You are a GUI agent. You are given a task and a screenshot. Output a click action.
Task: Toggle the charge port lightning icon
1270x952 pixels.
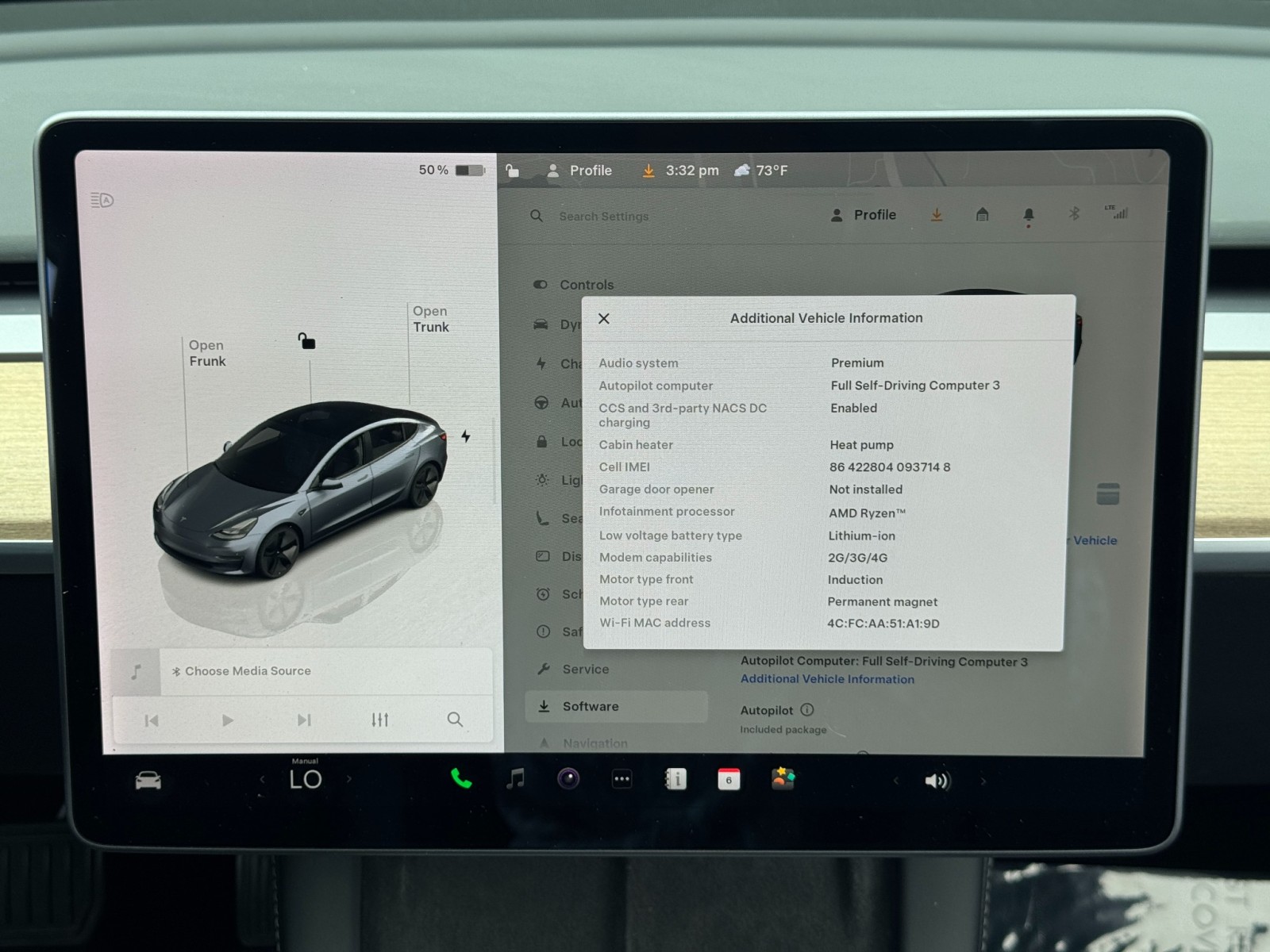(x=466, y=436)
